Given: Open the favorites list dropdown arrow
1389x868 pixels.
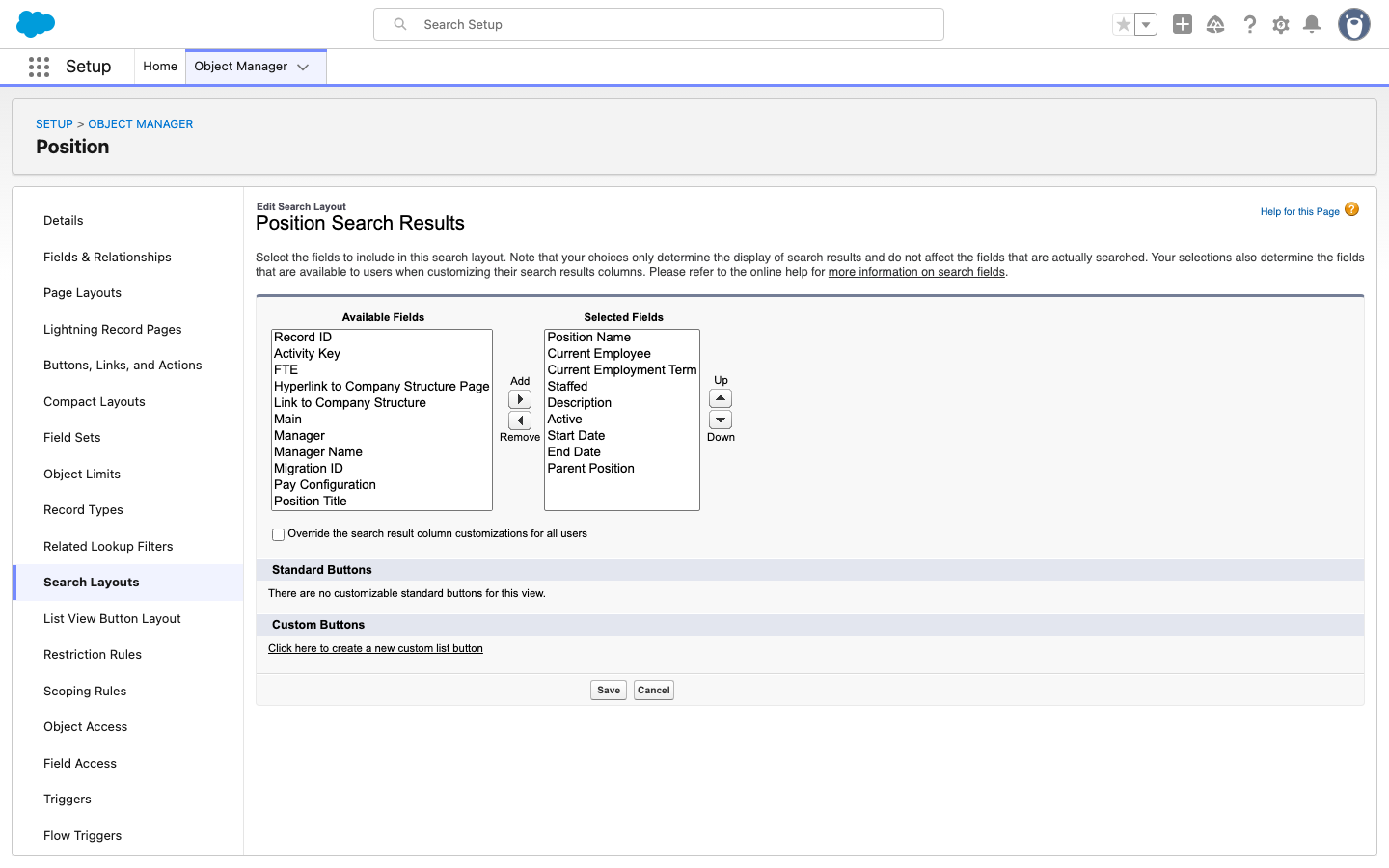Looking at the screenshot, I should pyautogui.click(x=1146, y=25).
